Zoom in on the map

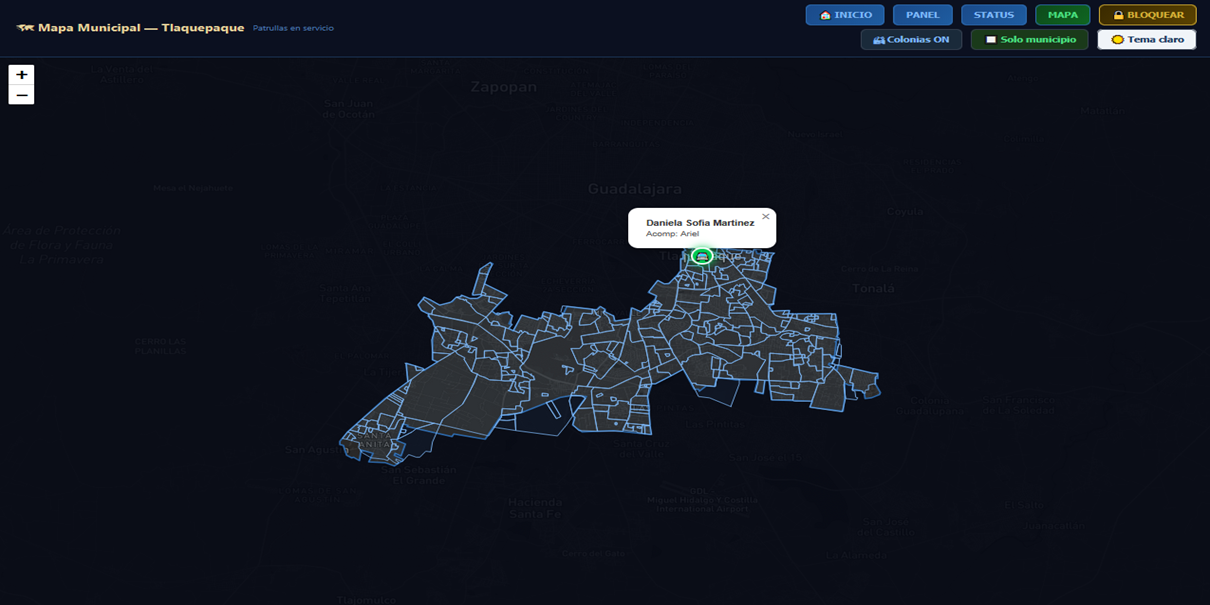[x=21, y=75]
